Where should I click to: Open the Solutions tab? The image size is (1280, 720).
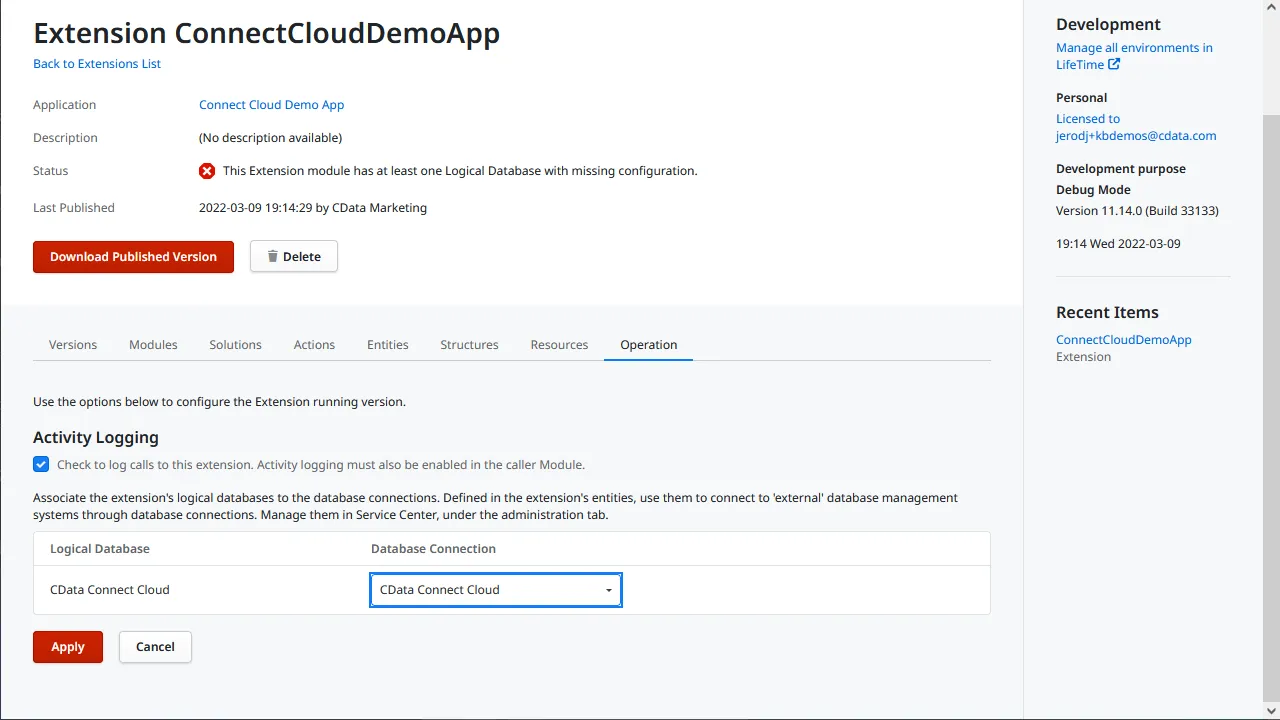coord(235,344)
